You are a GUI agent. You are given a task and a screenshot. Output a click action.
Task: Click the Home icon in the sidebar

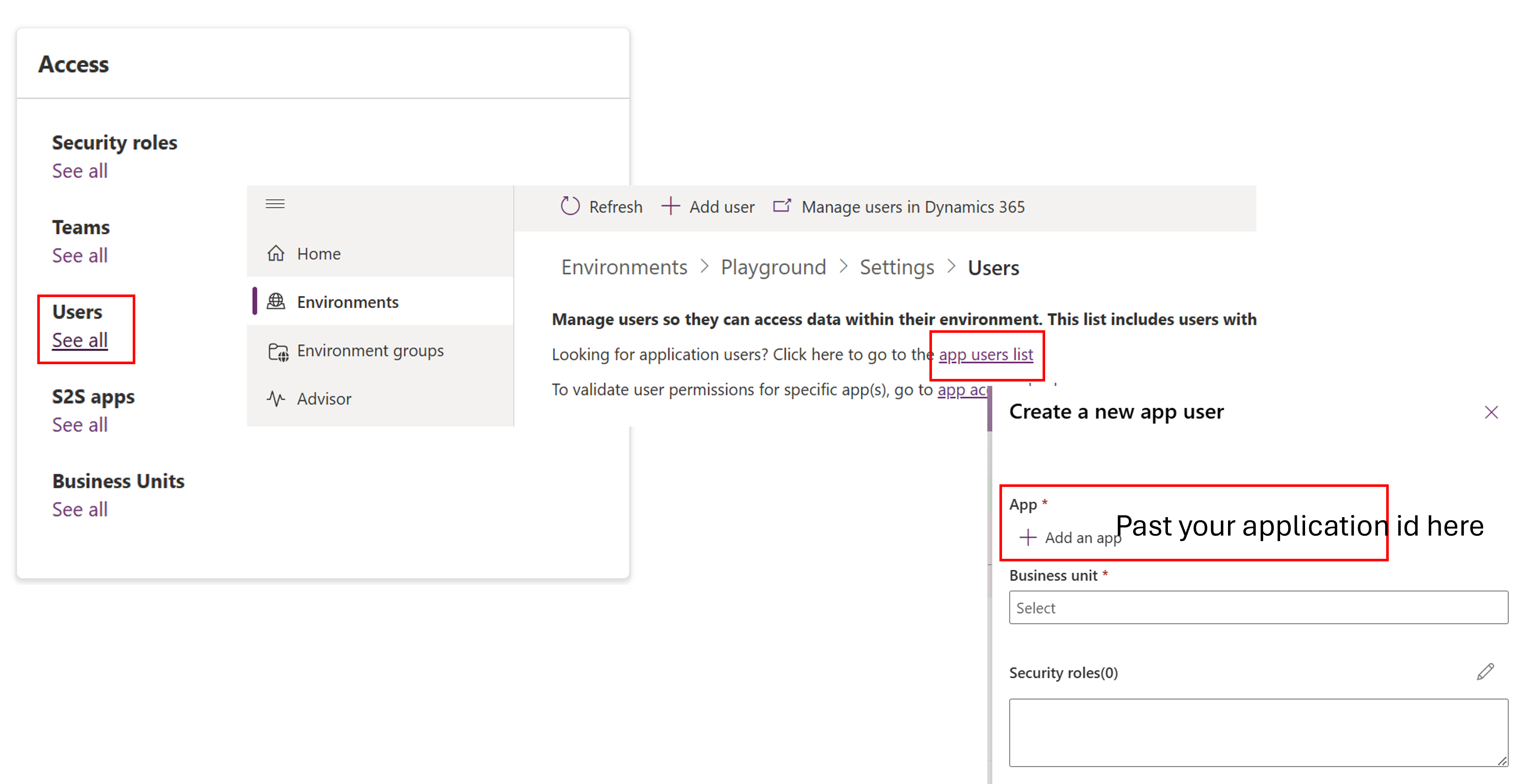point(276,253)
